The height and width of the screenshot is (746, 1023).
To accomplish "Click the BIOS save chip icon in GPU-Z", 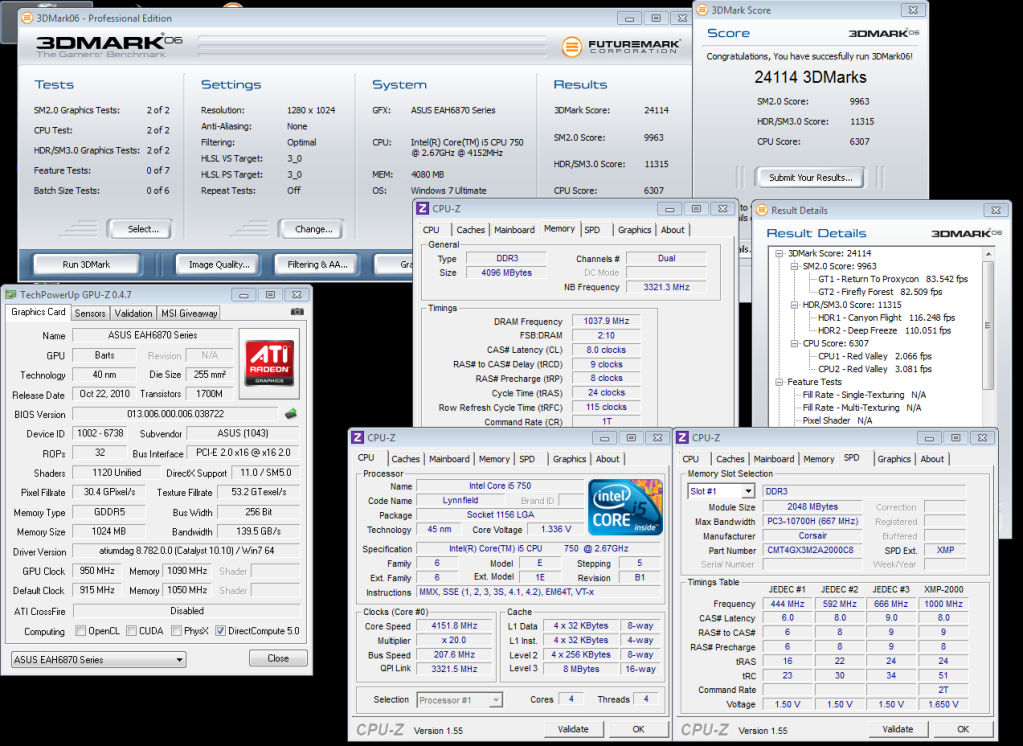I will click(x=290, y=414).
